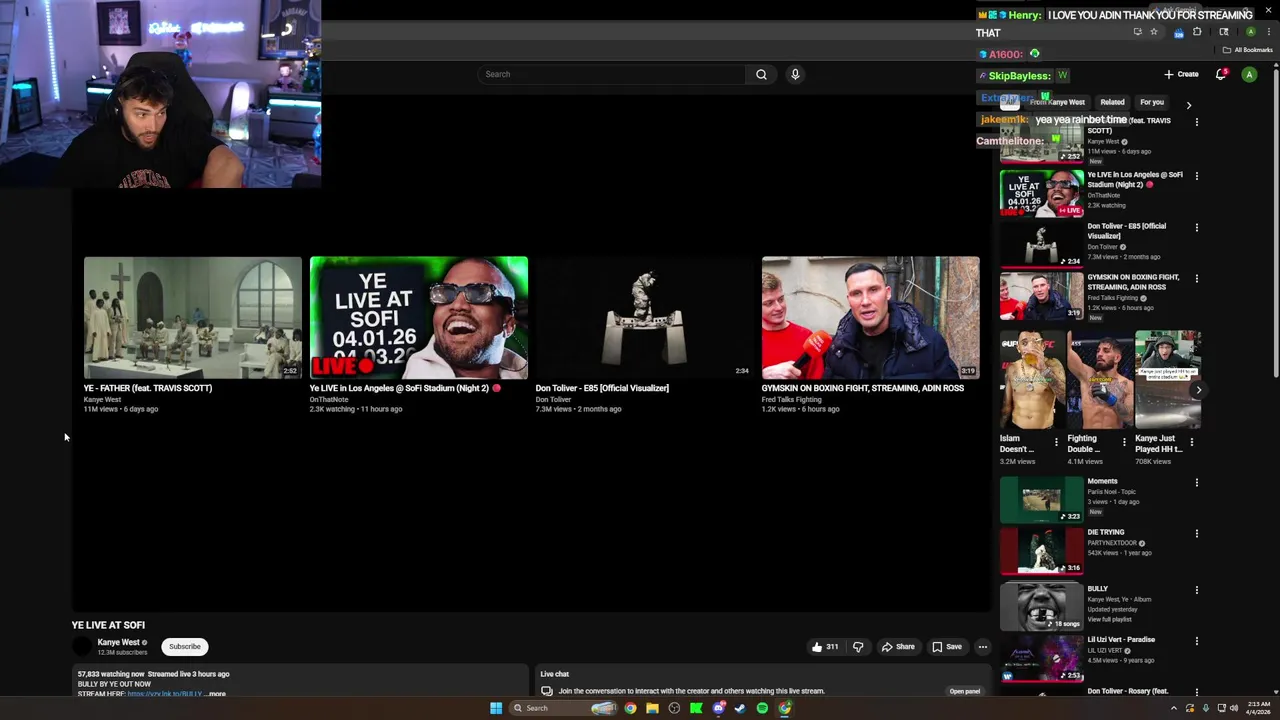The height and width of the screenshot is (720, 1280).
Task: Open YE LIVE at SoFi Night 2 end card
Action: point(419,317)
